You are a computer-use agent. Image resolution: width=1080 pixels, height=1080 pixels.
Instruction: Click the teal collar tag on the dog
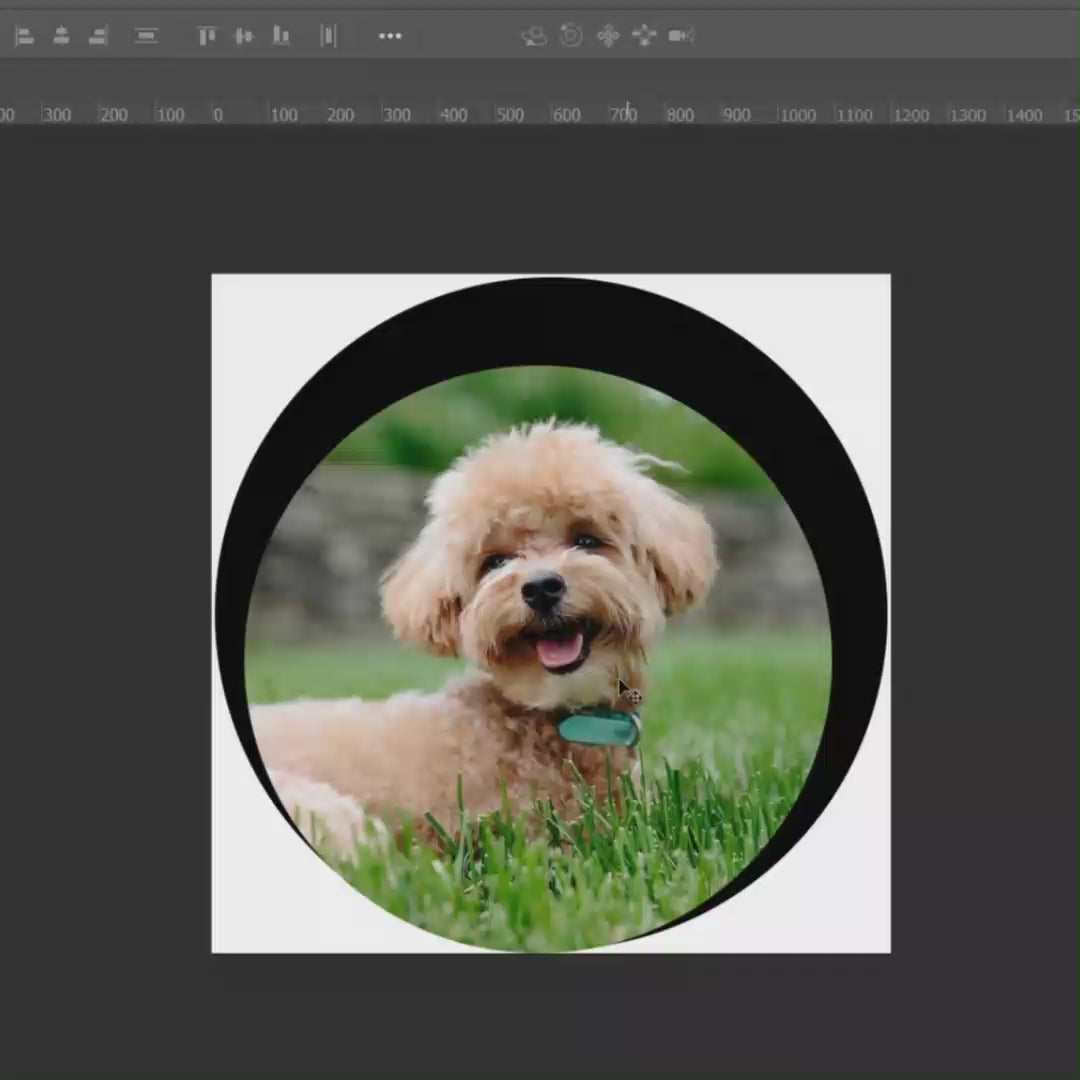[599, 728]
